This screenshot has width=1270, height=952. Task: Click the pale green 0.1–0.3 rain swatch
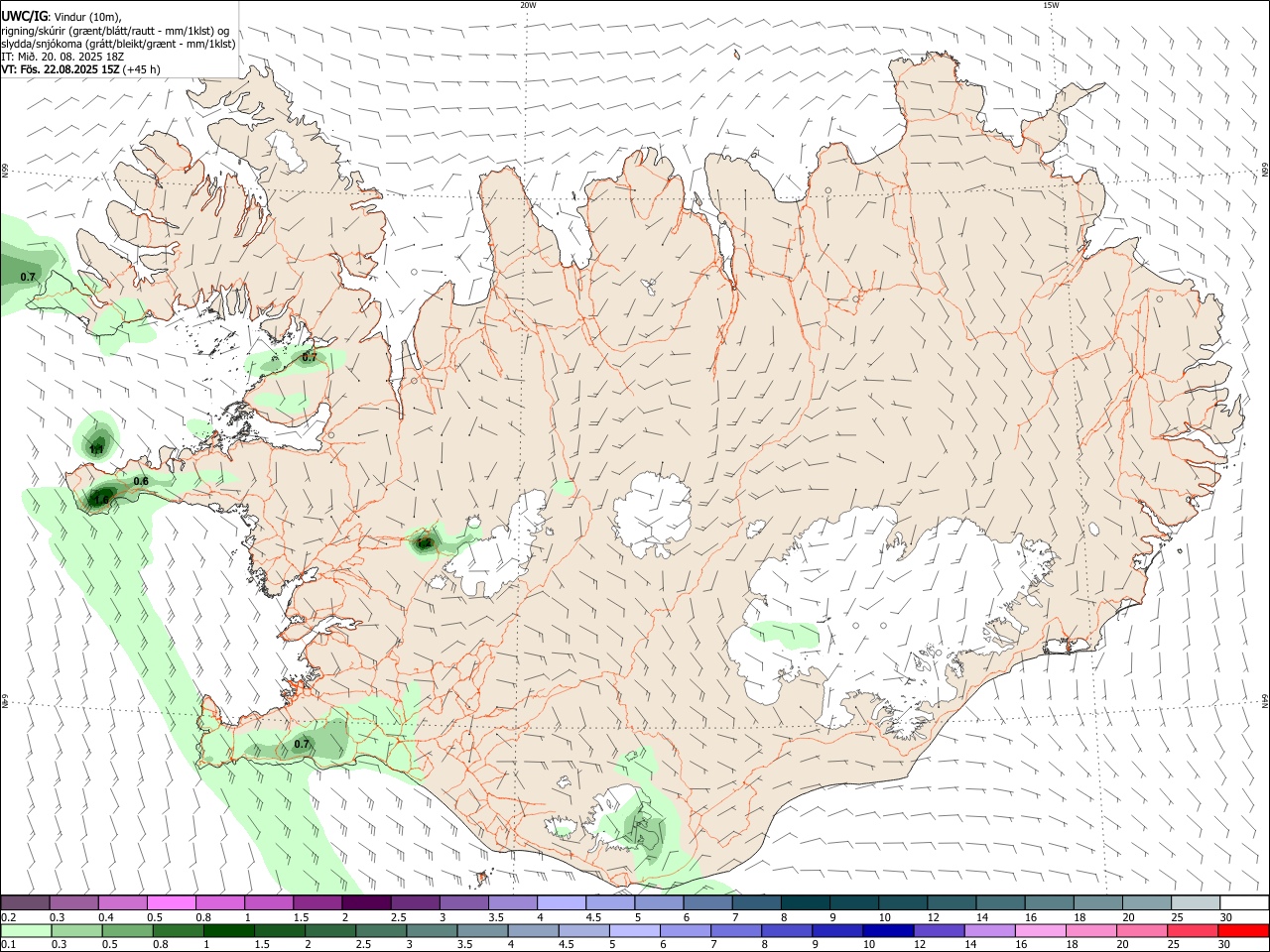pyautogui.click(x=27, y=930)
